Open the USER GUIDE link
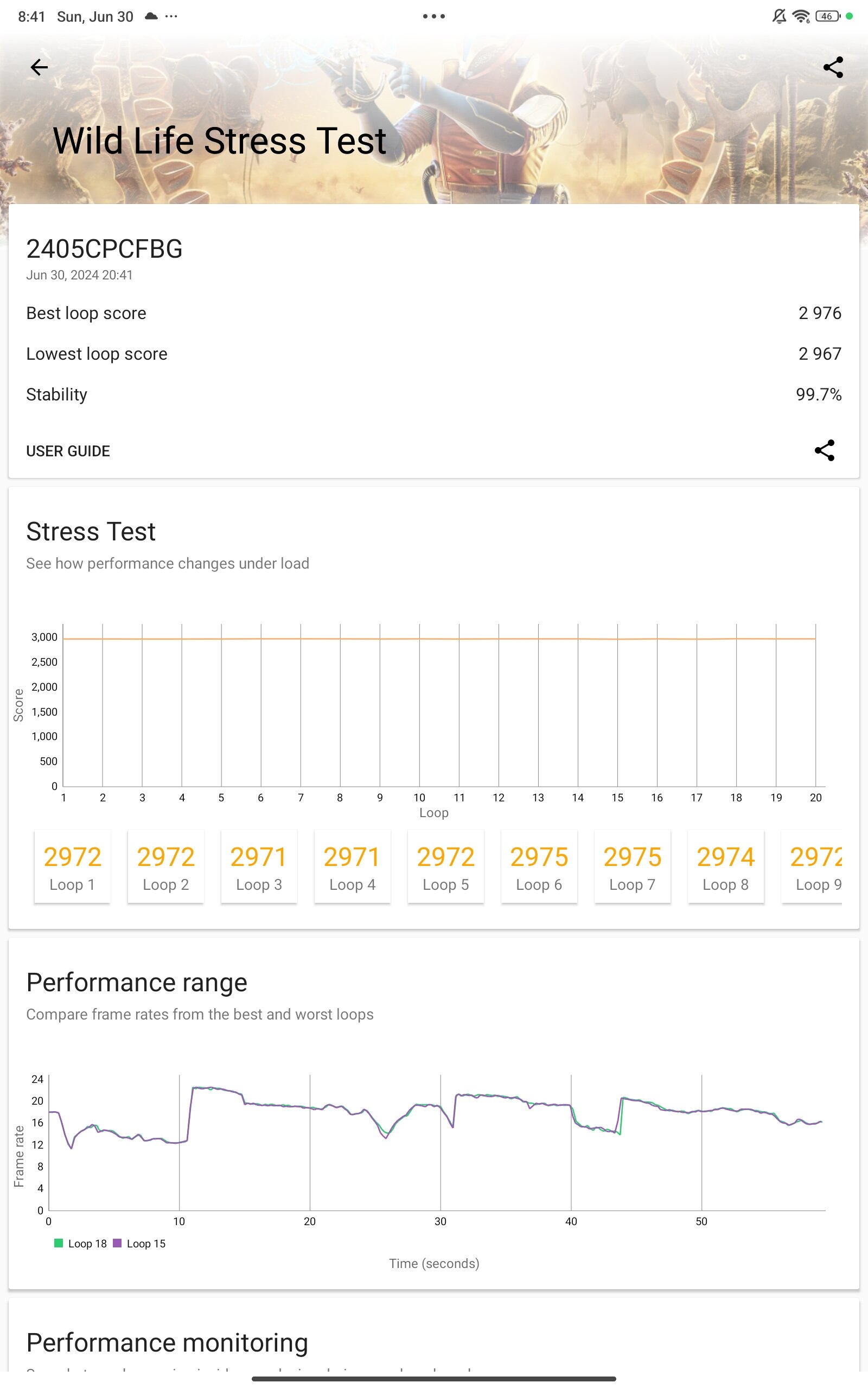 [68, 451]
